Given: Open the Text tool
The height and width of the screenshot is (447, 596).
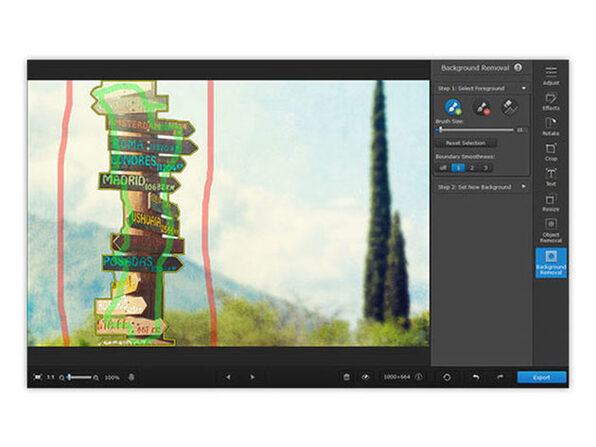Looking at the screenshot, I should (551, 177).
